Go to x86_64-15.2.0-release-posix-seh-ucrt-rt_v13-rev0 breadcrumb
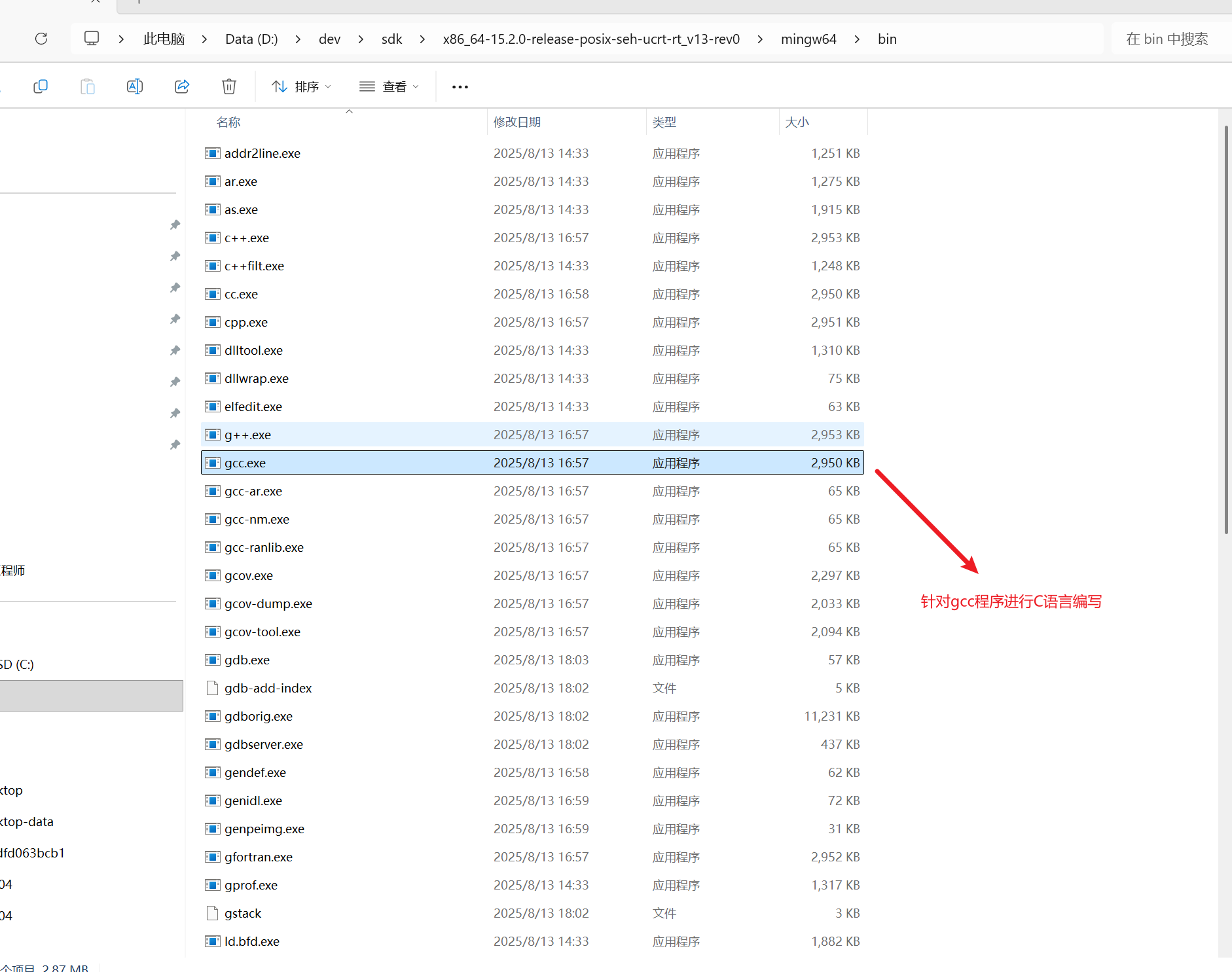This screenshot has height=972, width=1232. coord(591,39)
